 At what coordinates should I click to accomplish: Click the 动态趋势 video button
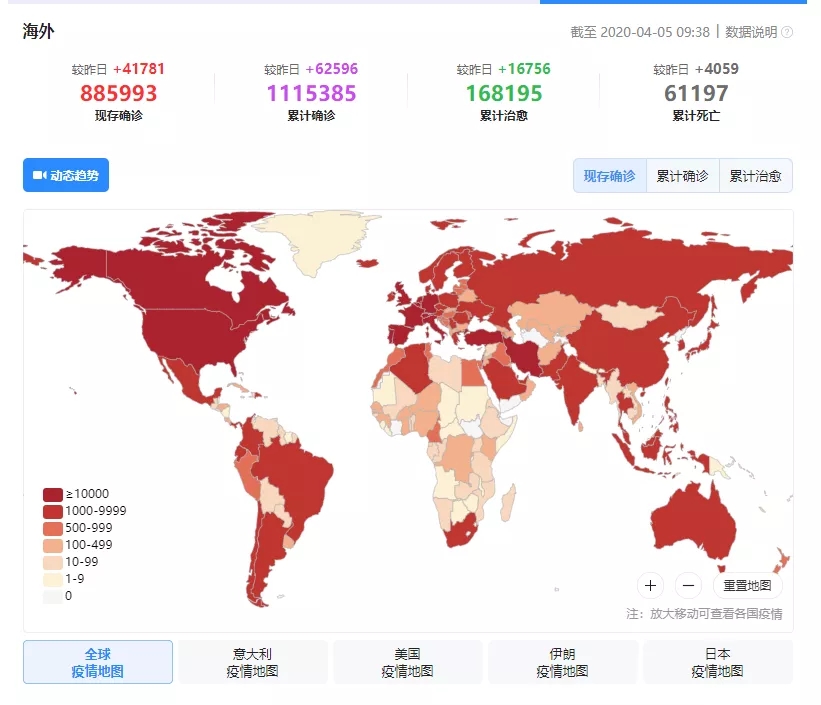tap(66, 175)
